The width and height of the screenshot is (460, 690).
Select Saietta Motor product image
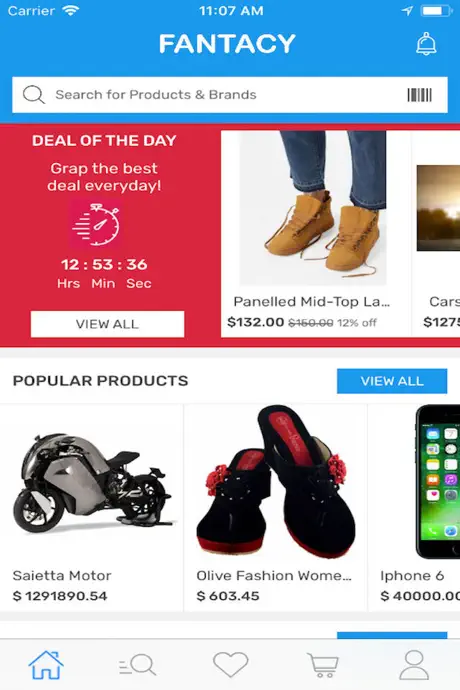pyautogui.click(x=92, y=483)
